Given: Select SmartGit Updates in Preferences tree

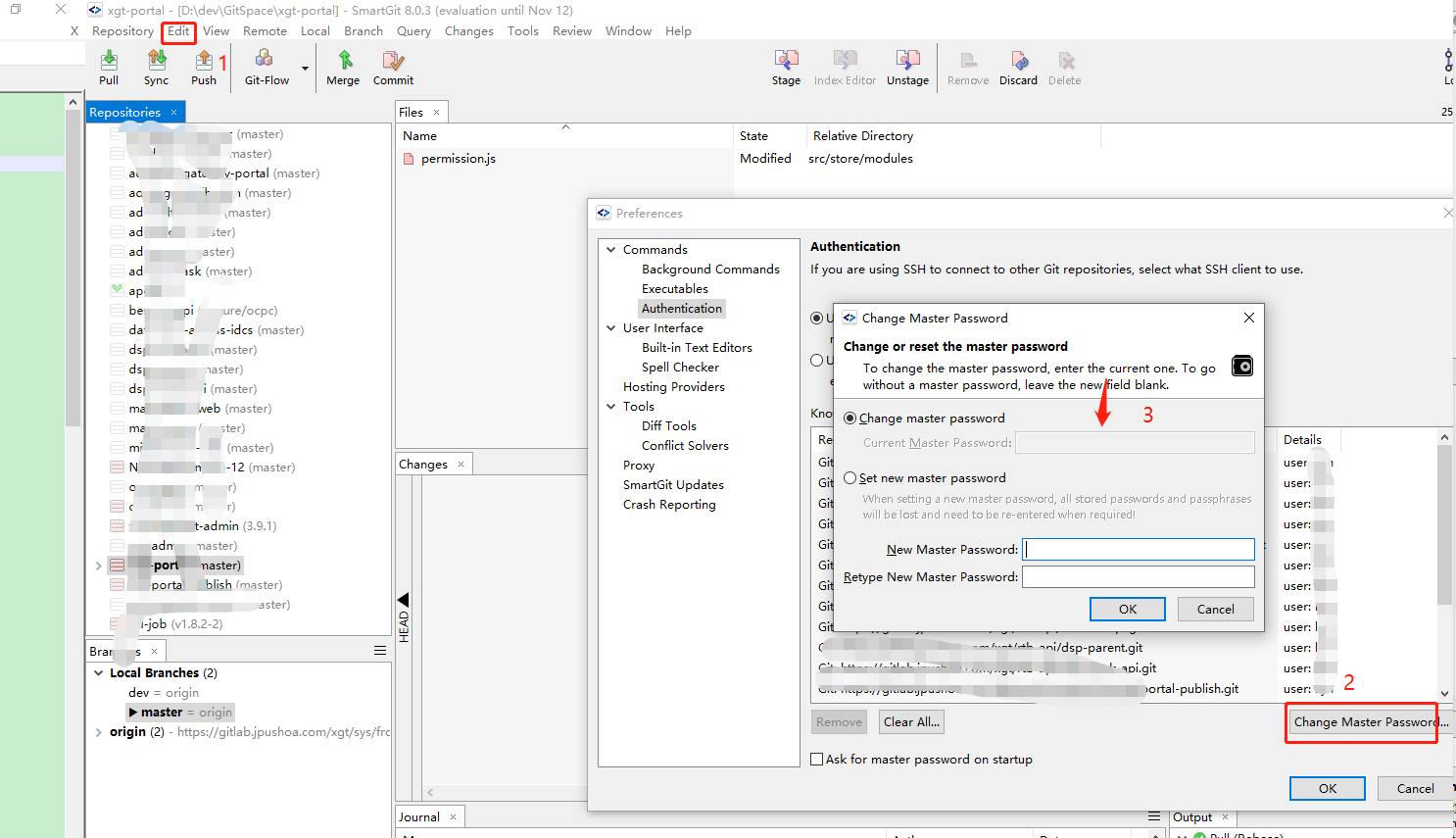Looking at the screenshot, I should 673,485.
